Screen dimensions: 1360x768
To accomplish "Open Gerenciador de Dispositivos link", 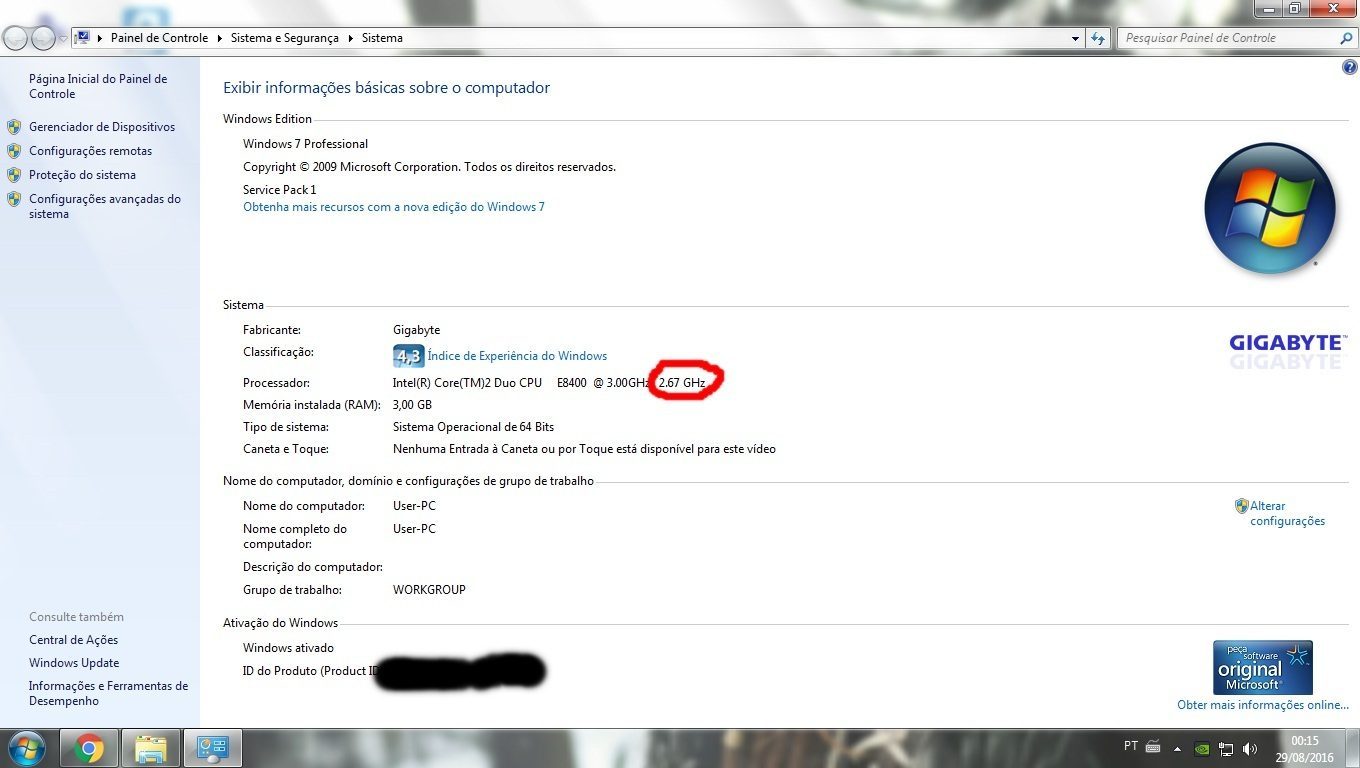I will click(102, 127).
